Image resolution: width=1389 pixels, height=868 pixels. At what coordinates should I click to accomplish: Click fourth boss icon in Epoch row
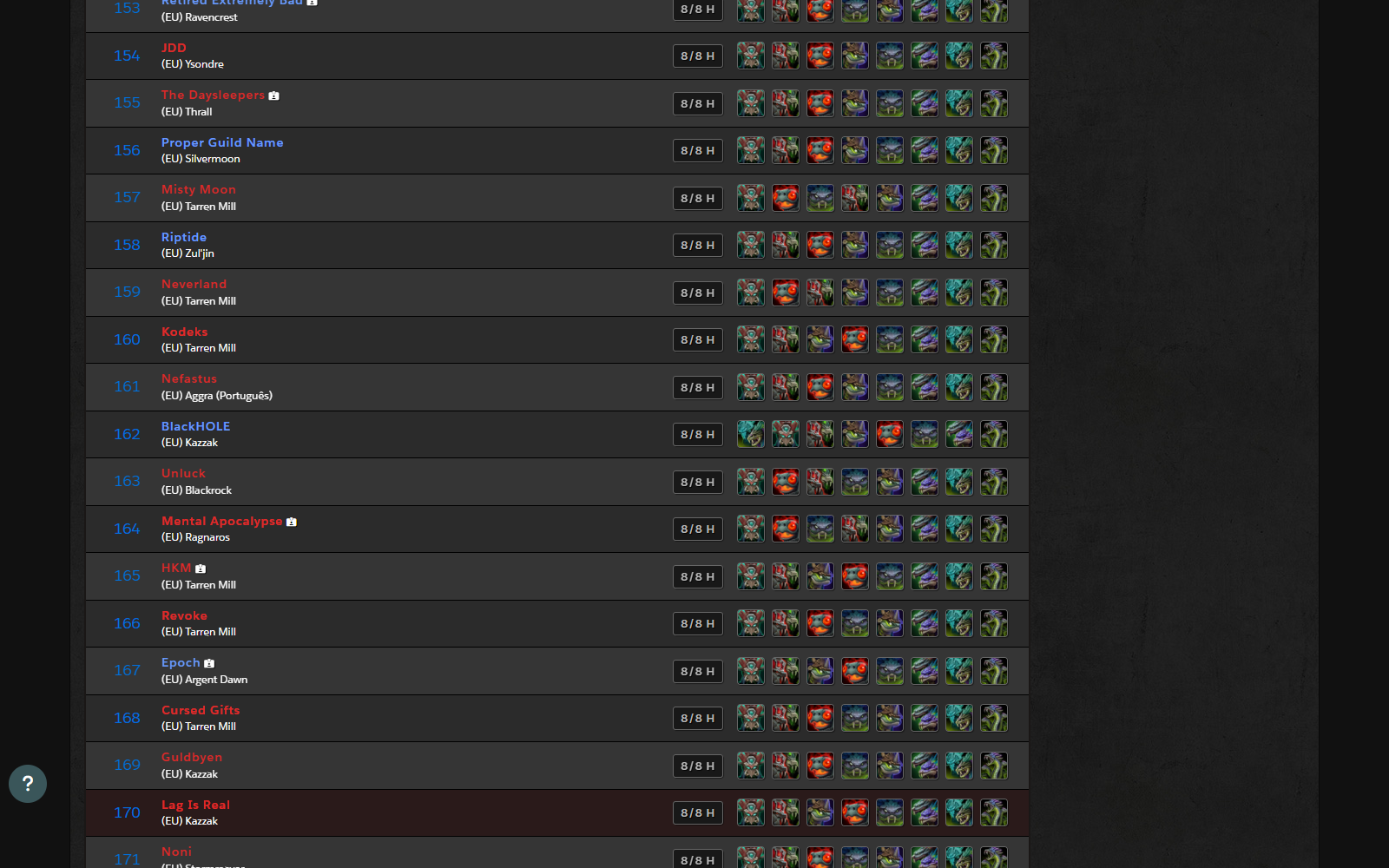tap(855, 671)
